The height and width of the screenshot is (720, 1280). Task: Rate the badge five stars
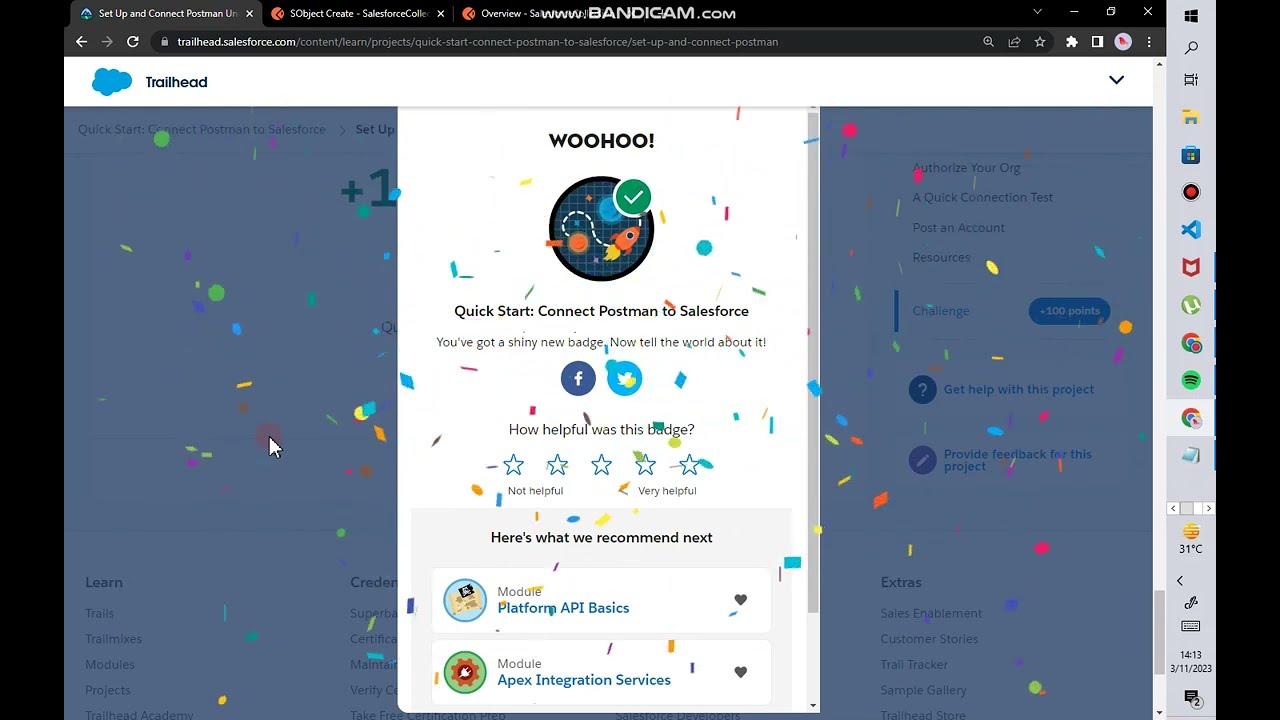tap(689, 465)
